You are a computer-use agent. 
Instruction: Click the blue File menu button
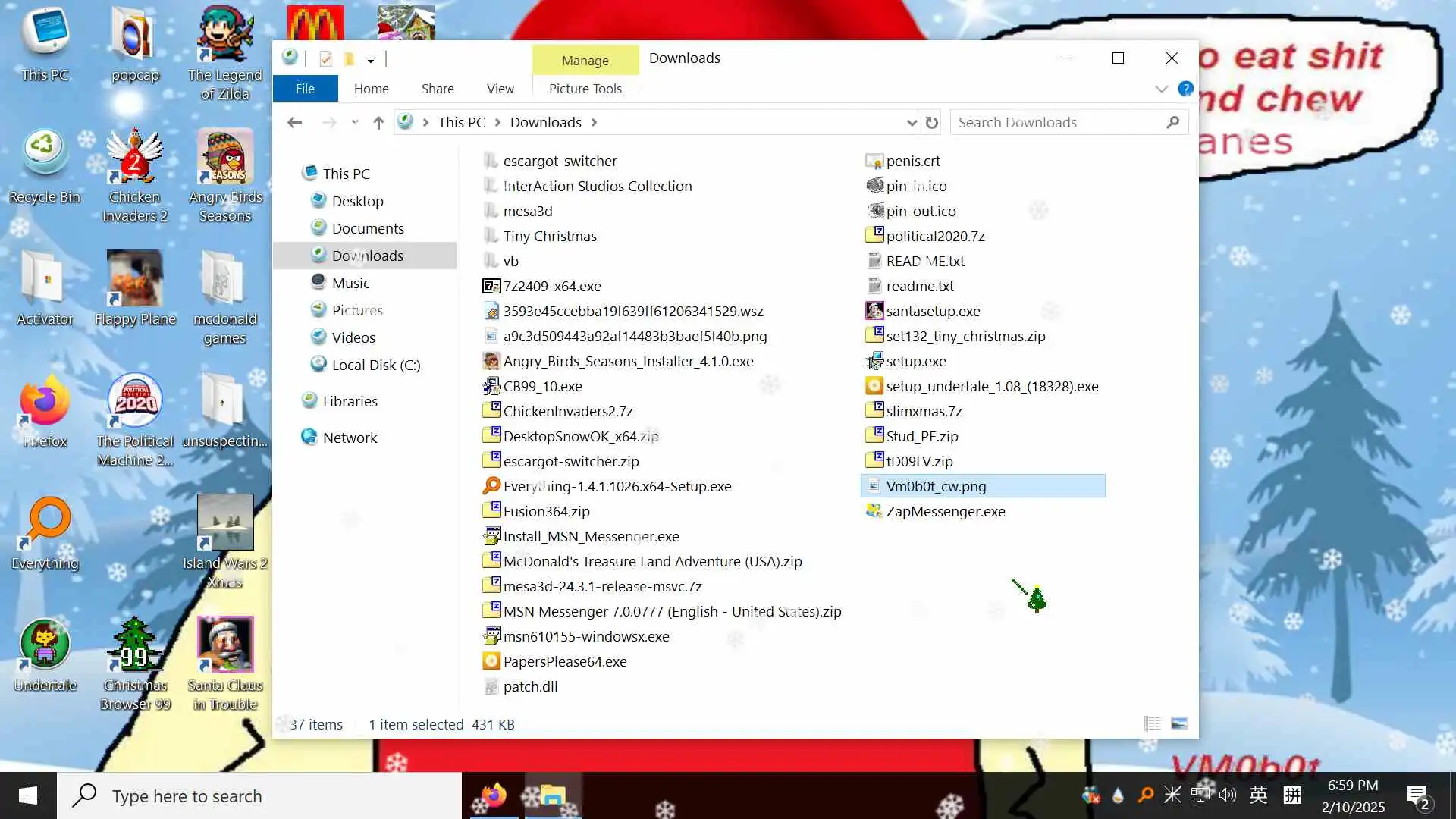pyautogui.click(x=305, y=89)
